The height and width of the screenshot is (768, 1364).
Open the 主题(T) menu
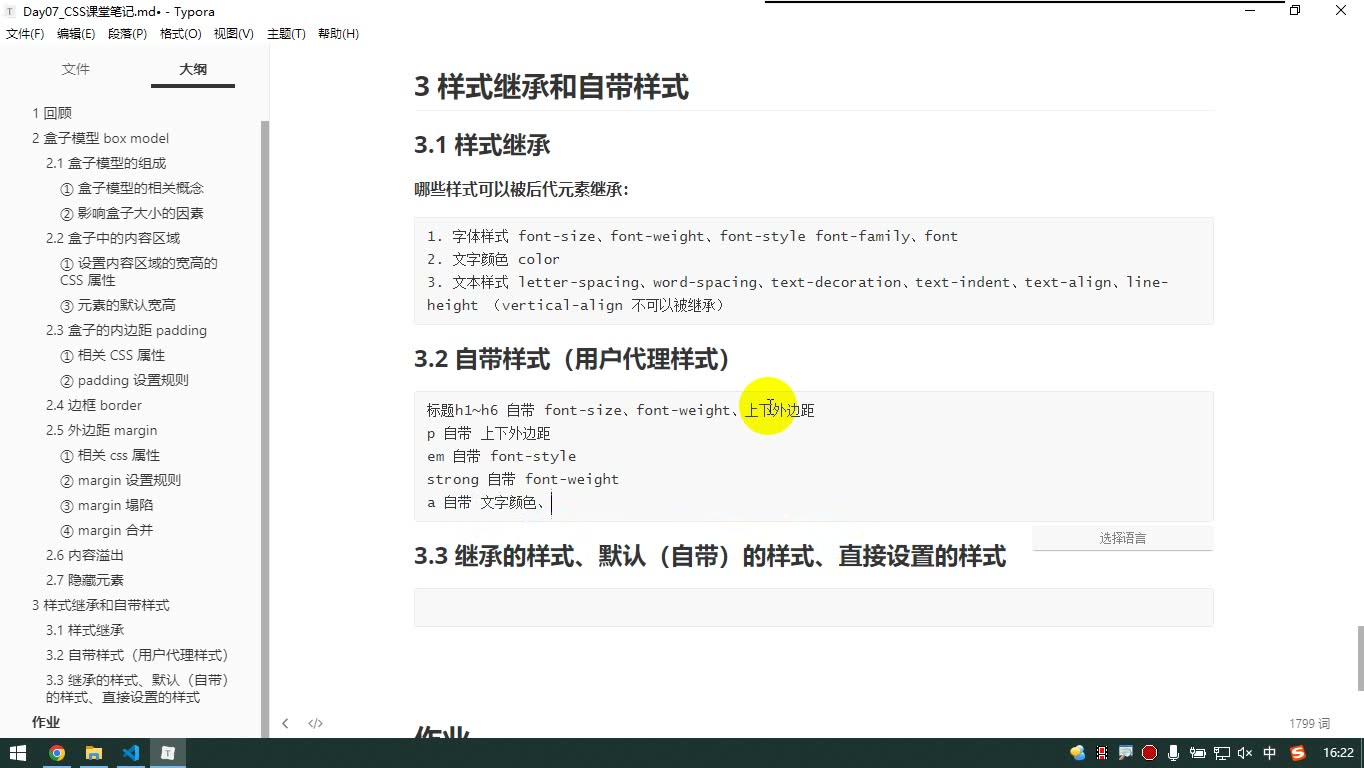286,34
